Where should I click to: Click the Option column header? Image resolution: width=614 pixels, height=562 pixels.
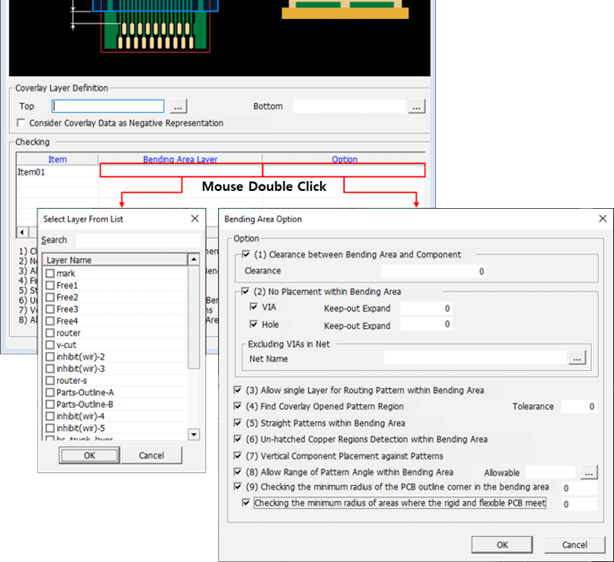tap(344, 159)
